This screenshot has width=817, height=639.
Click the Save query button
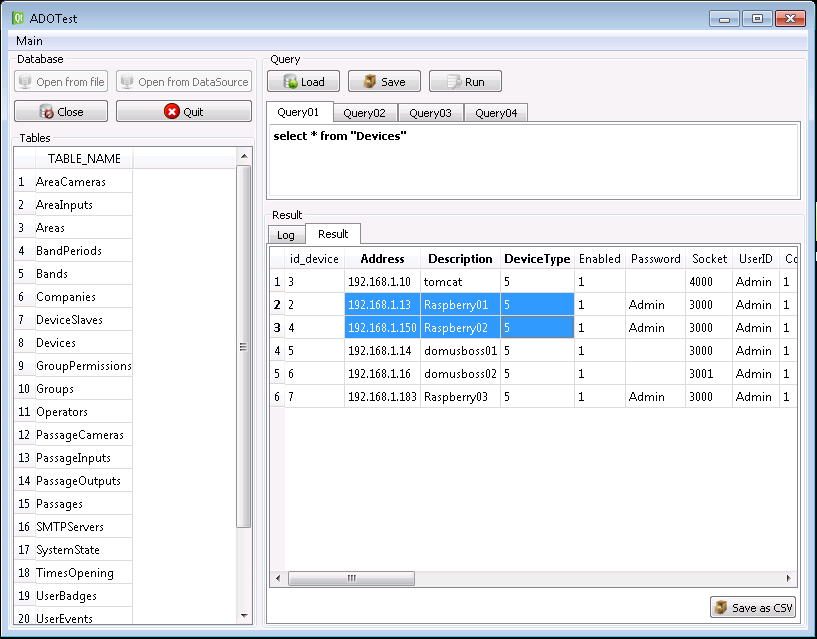384,81
